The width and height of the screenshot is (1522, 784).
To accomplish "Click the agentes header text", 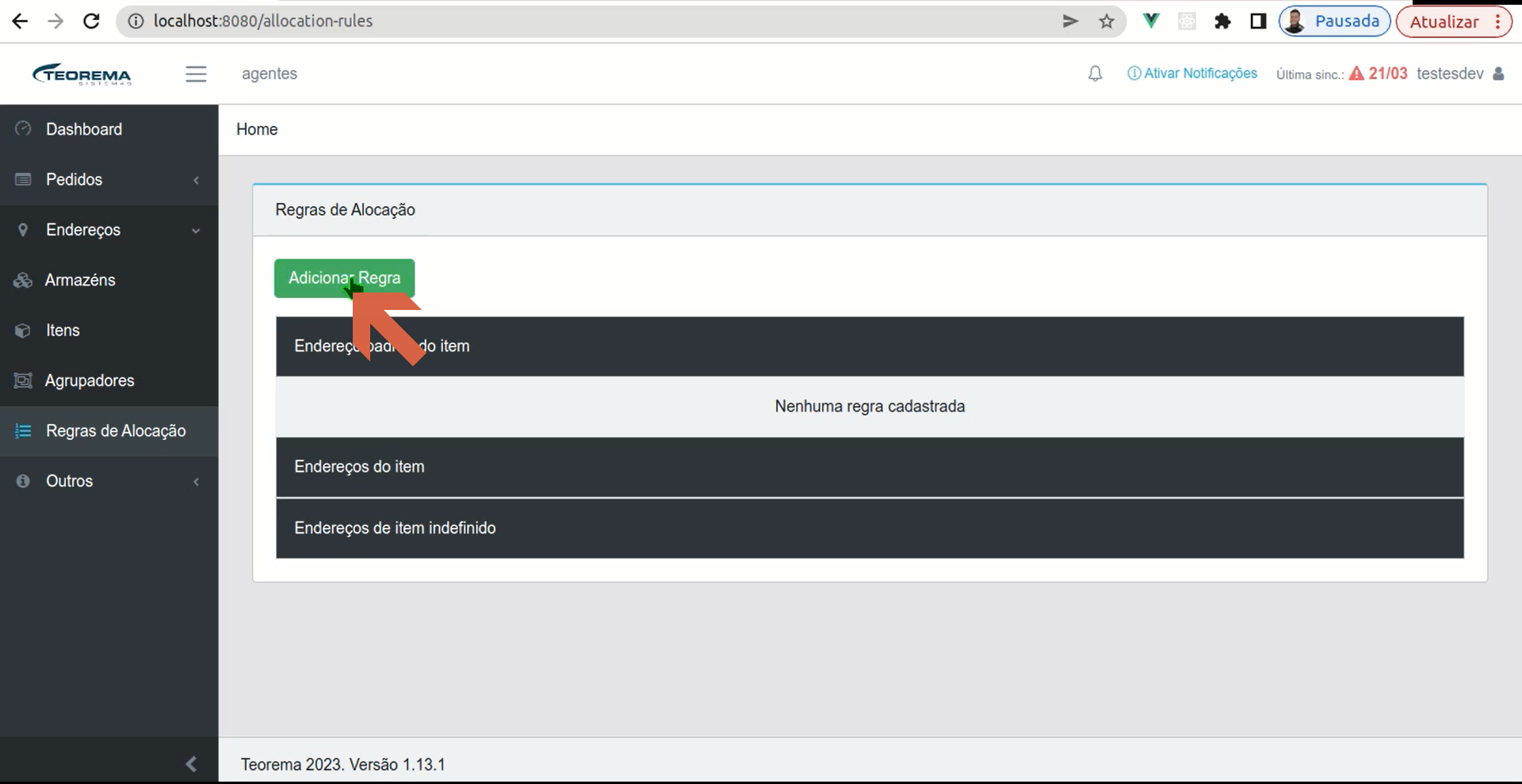I will point(270,74).
